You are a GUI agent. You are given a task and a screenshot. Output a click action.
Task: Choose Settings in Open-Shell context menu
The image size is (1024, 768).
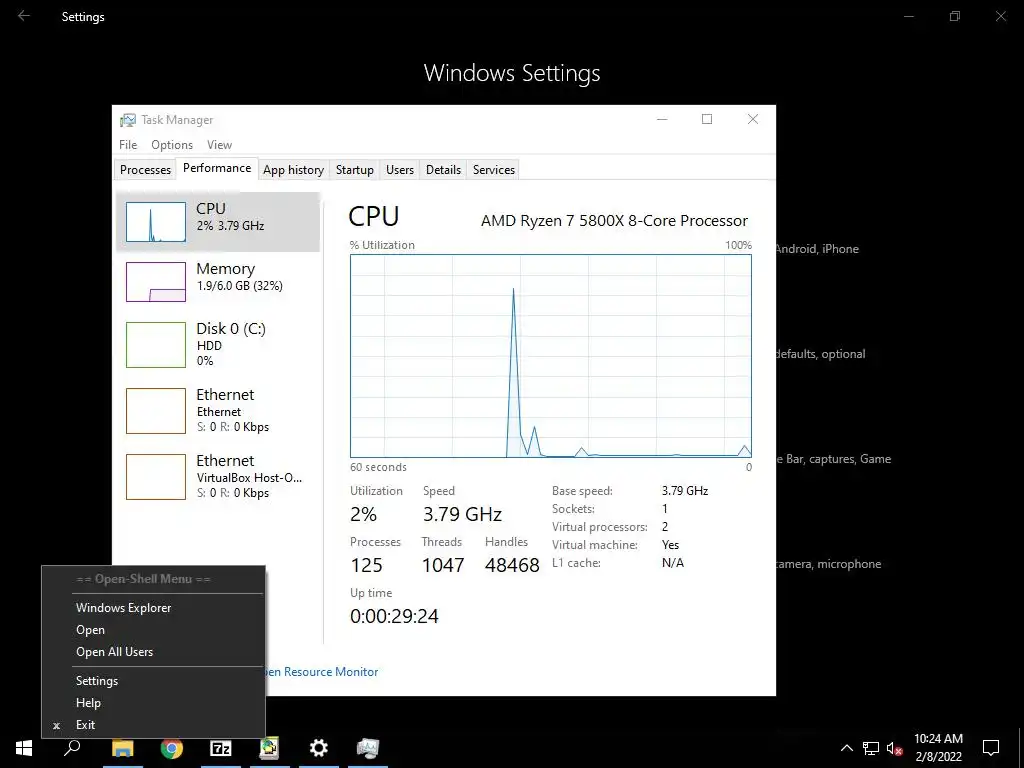(153, 681)
